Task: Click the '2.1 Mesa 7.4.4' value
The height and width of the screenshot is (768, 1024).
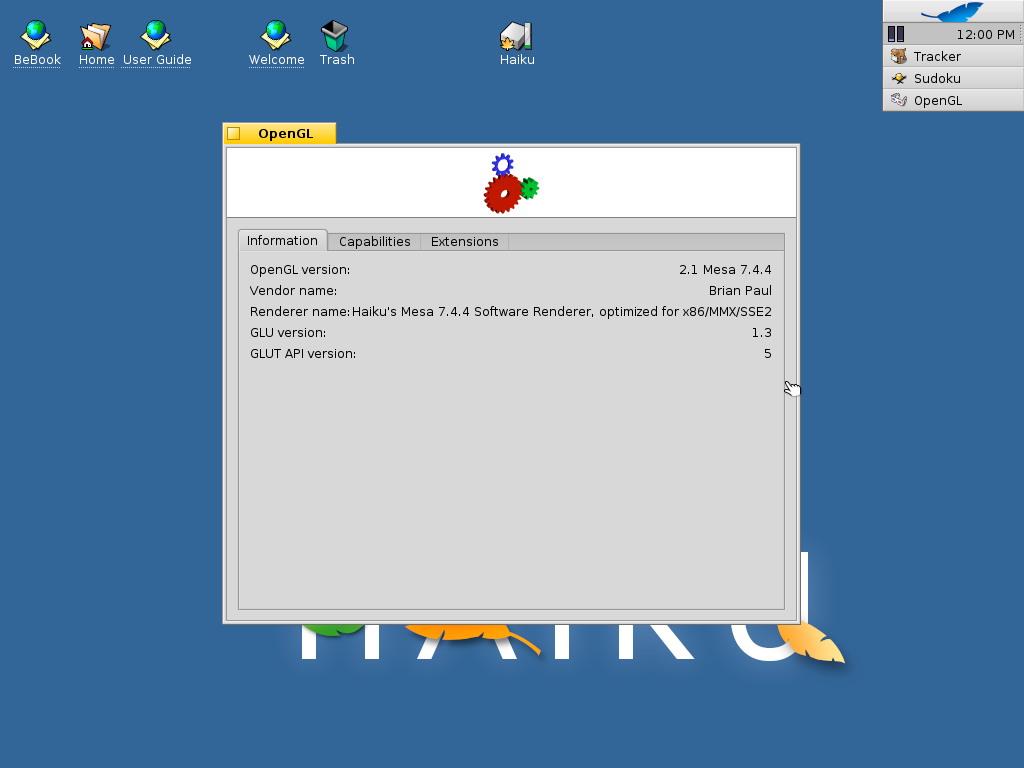Action: [725, 270]
